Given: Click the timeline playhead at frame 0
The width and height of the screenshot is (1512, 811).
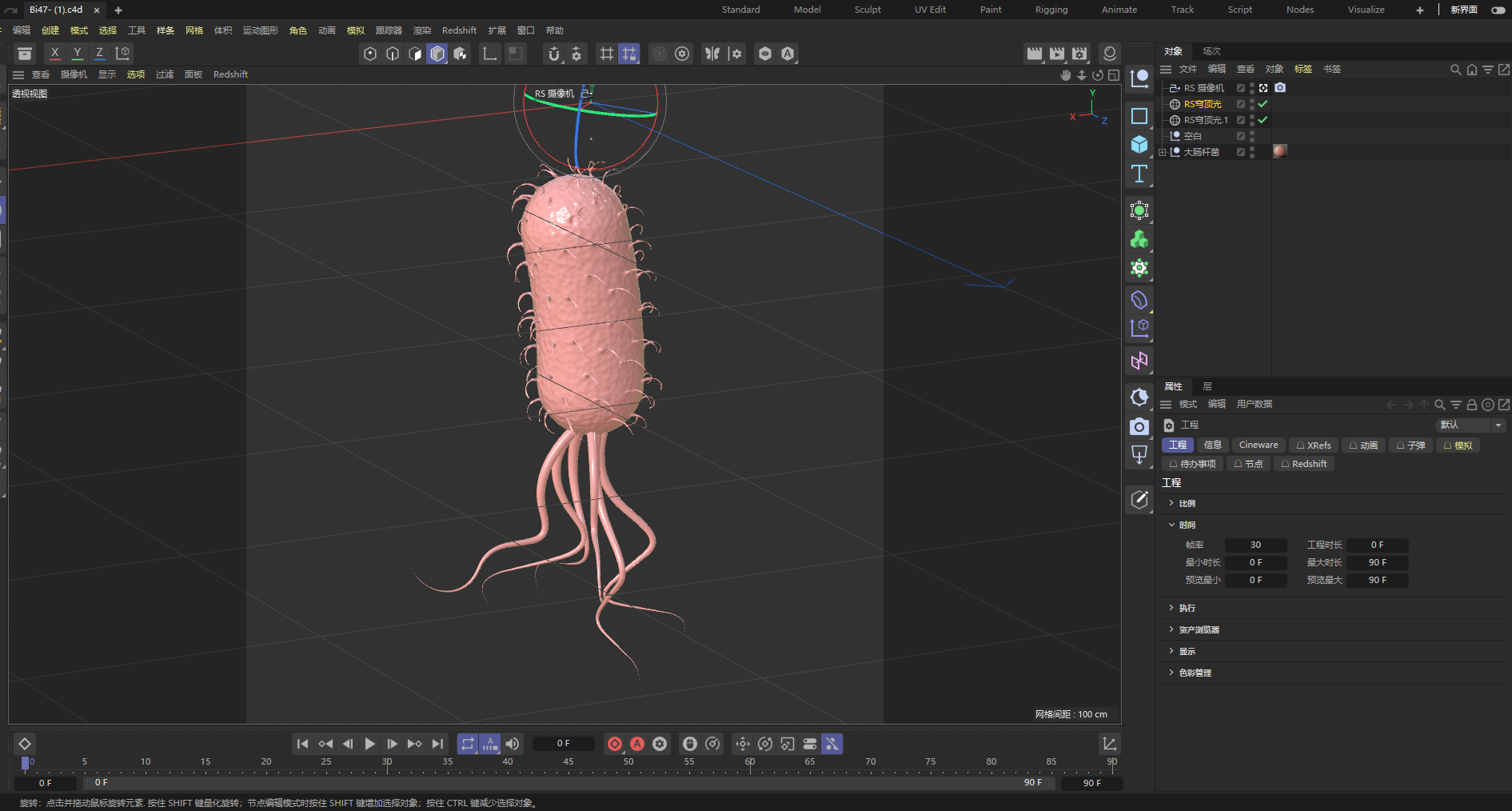Looking at the screenshot, I should pyautogui.click(x=26, y=763).
